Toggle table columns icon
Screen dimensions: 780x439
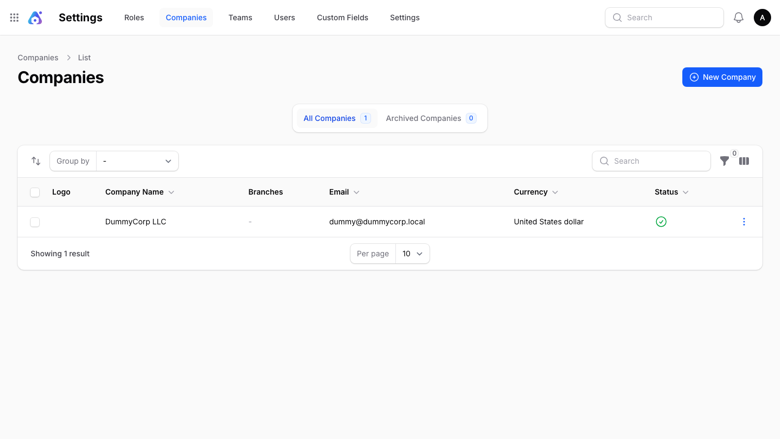pos(744,161)
